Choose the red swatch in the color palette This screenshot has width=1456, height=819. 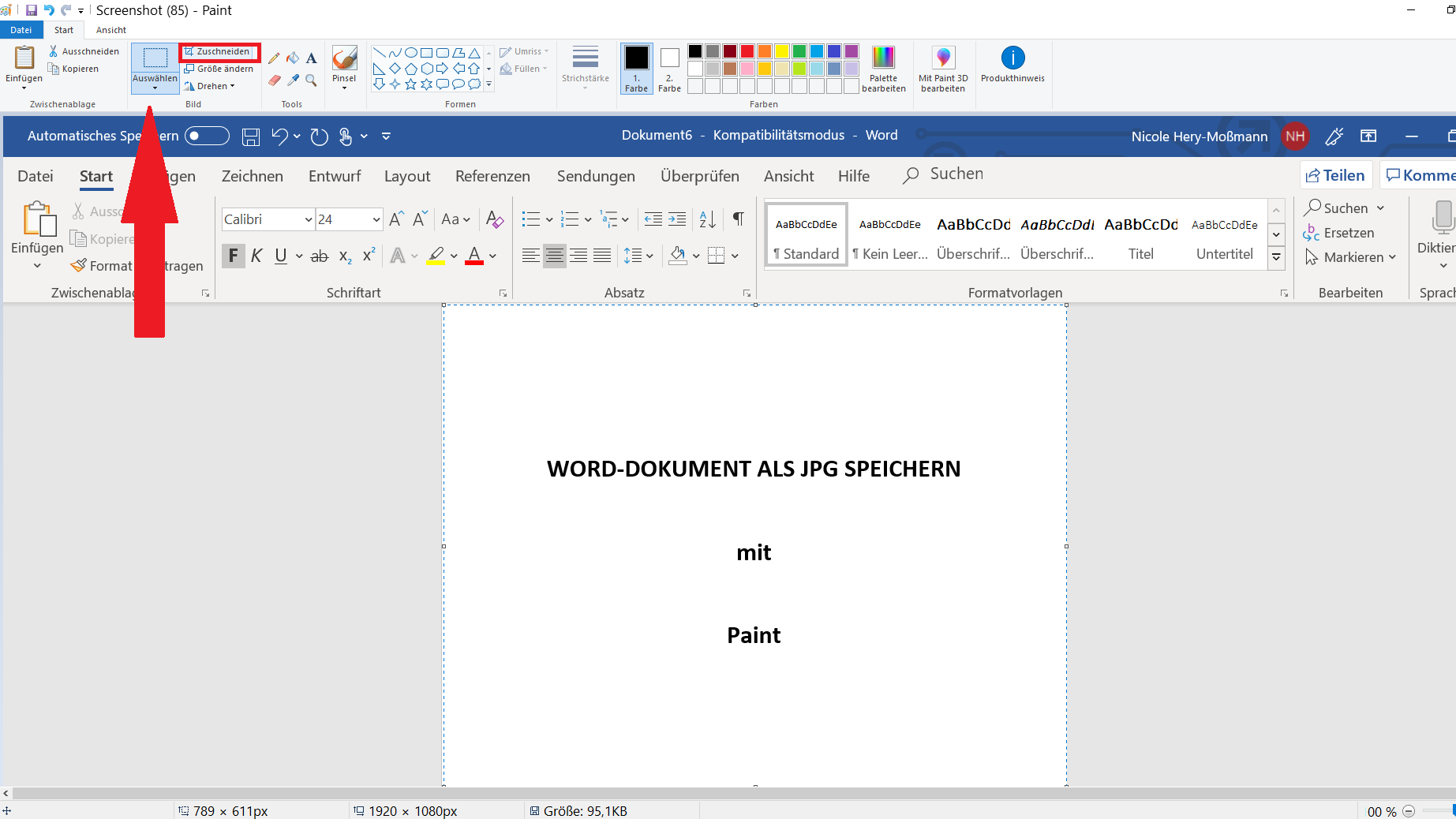pyautogui.click(x=747, y=51)
